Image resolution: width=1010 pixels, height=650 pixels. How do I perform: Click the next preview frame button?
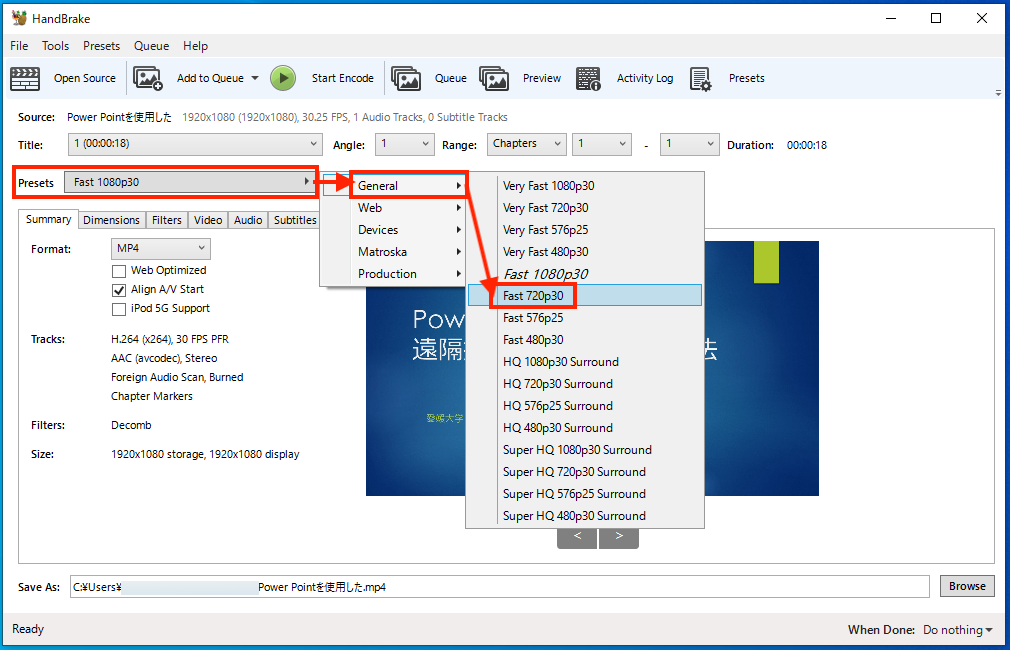[619, 537]
